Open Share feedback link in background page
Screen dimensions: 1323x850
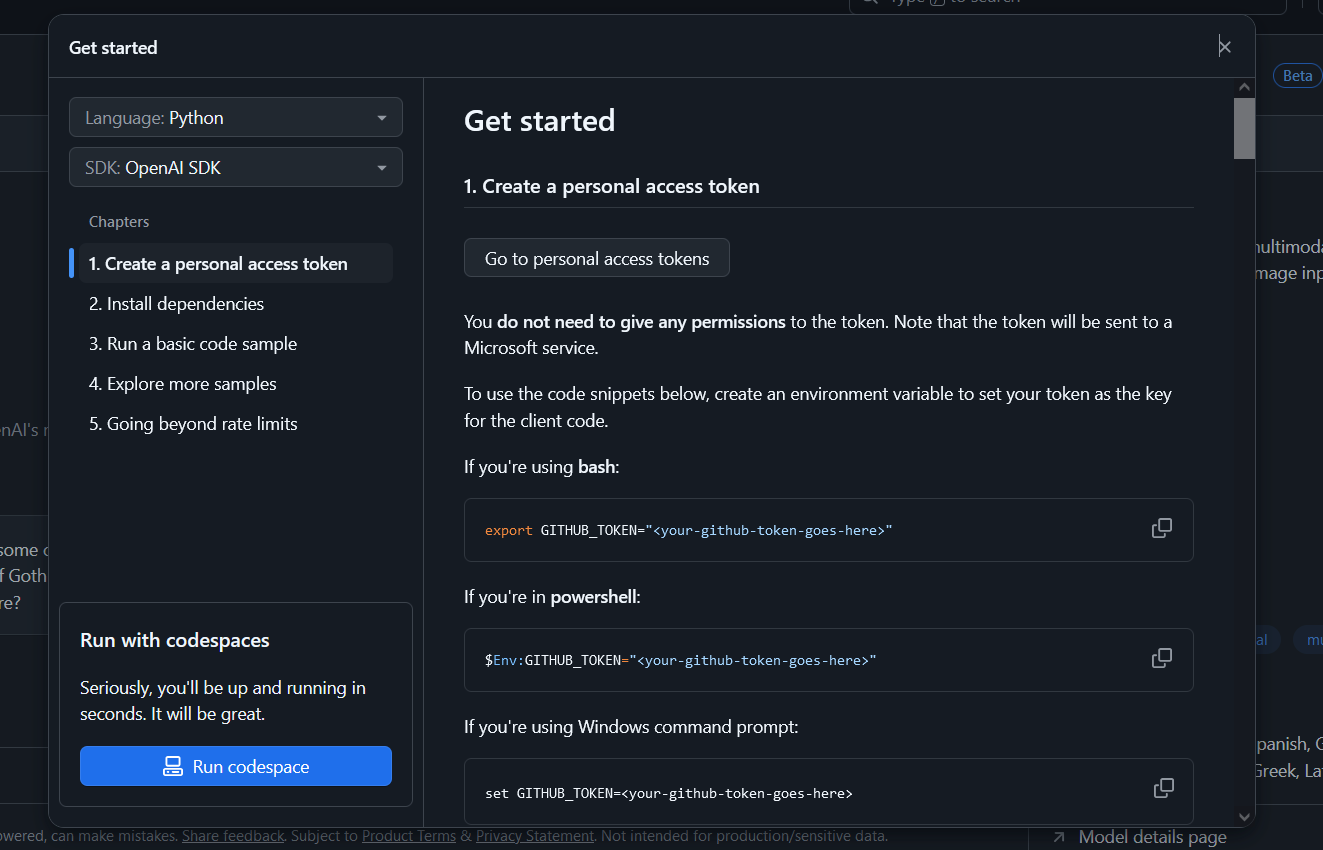coord(233,836)
